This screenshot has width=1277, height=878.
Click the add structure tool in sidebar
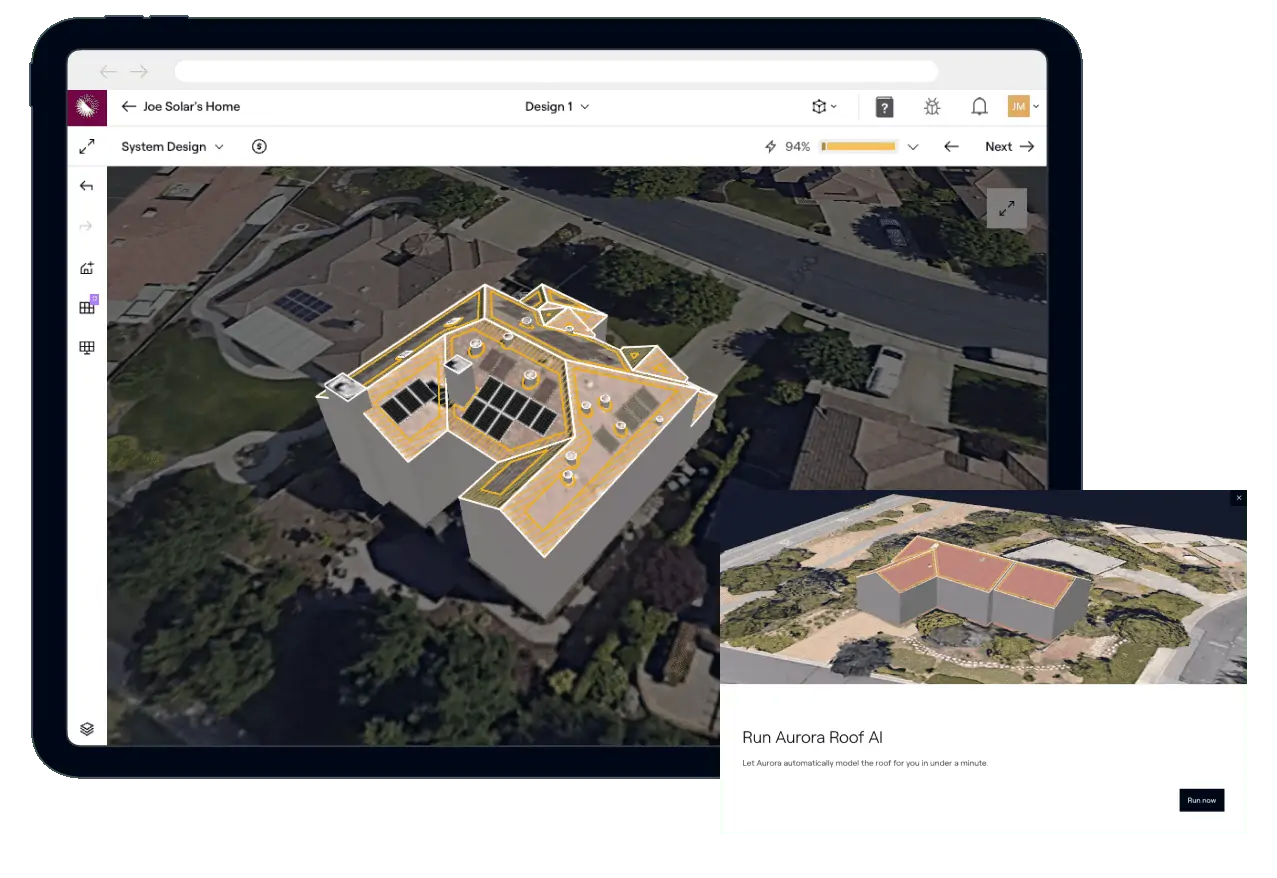[87, 268]
